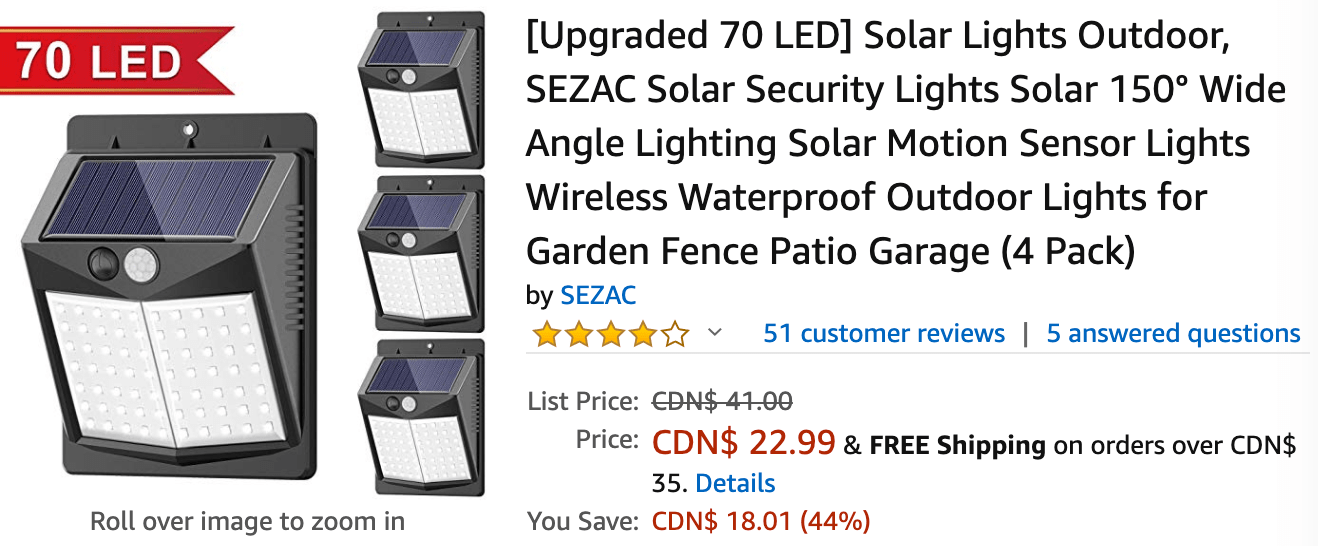Open the 5 answered questions link
Screen dimensions: 1318x546
(x=1173, y=333)
